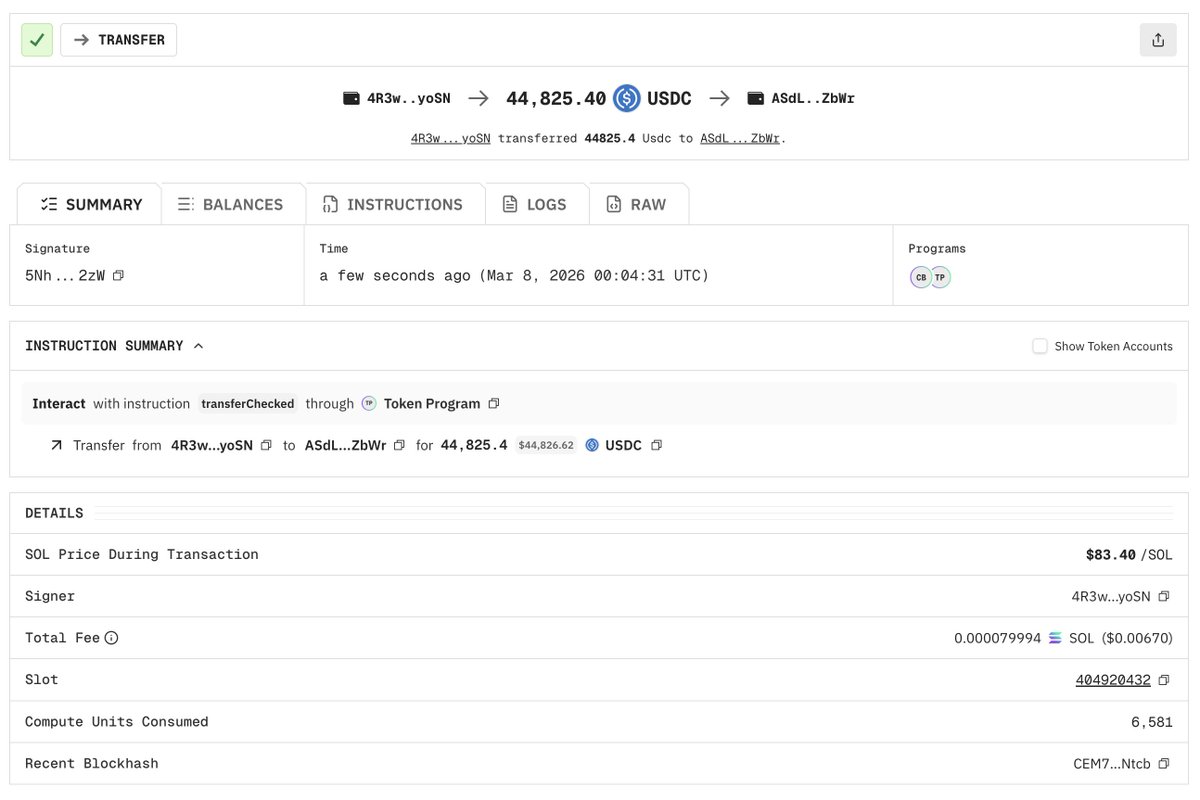Open underlined ASdL...ZbWr recipient address link
Image resolution: width=1200 pixels, height=800 pixels.
[x=740, y=138]
